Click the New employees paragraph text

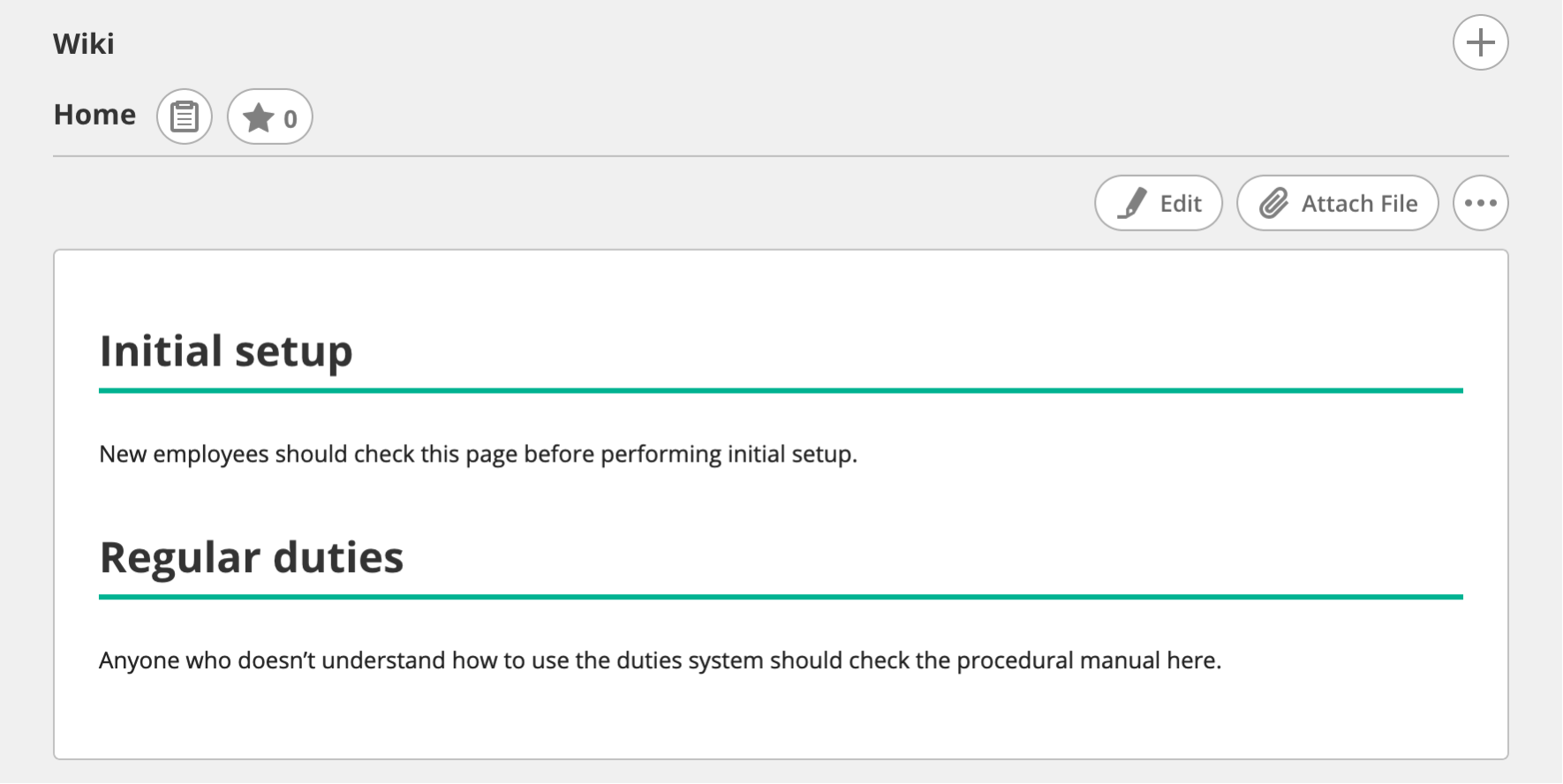coord(478,454)
